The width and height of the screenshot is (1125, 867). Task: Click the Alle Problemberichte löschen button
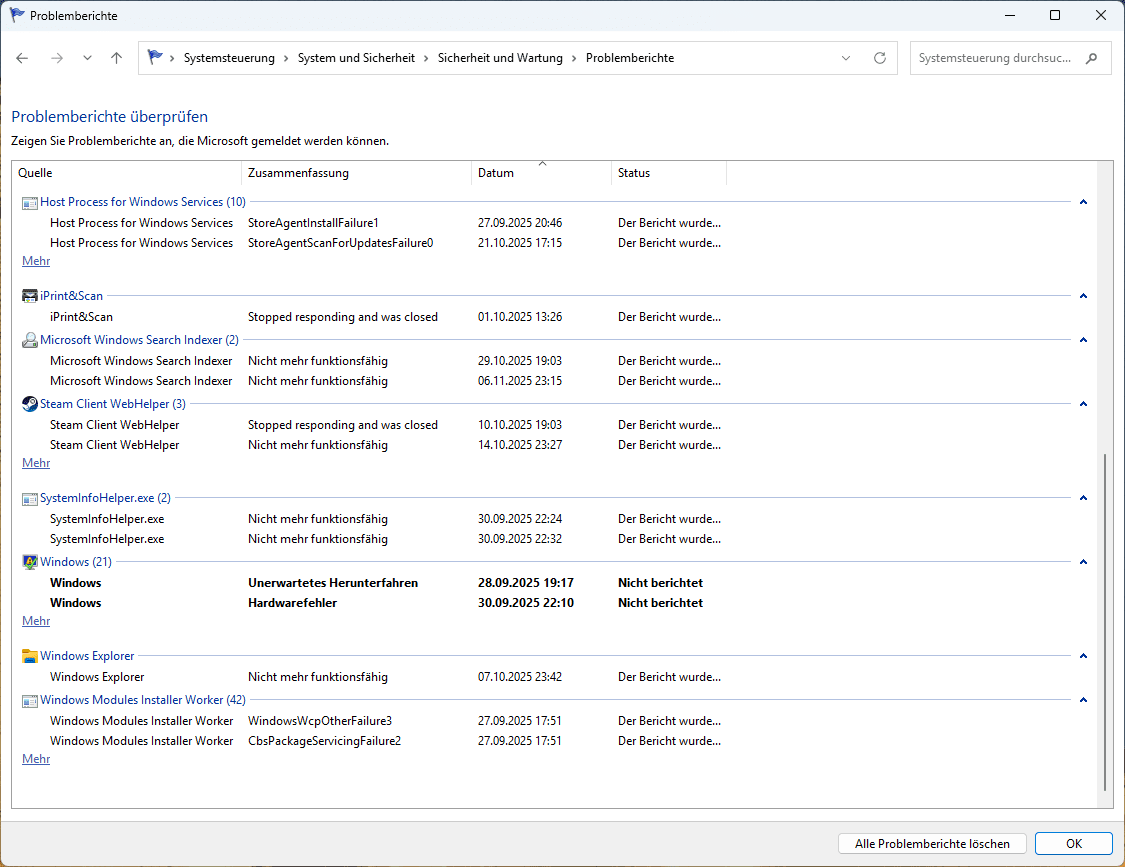[933, 843]
